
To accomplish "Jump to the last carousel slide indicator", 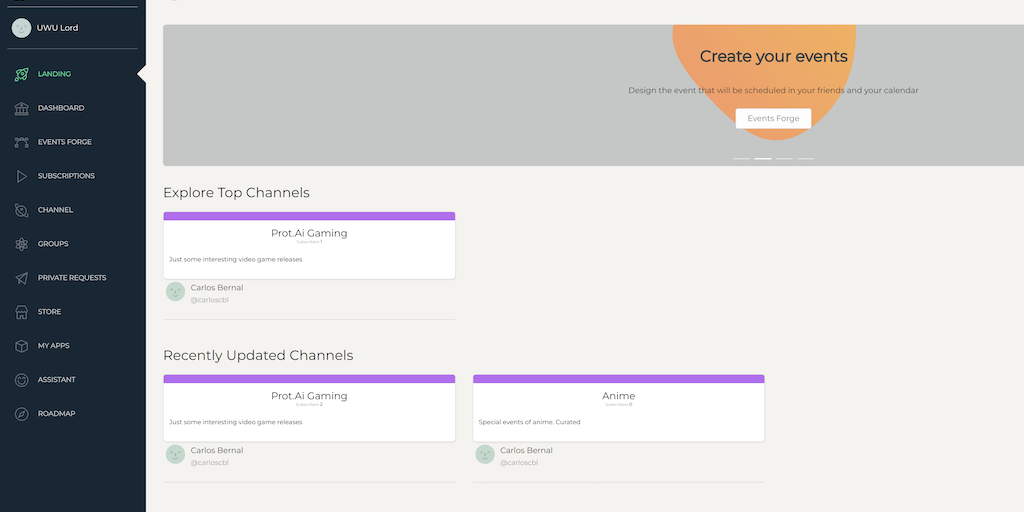I will coord(806,159).
